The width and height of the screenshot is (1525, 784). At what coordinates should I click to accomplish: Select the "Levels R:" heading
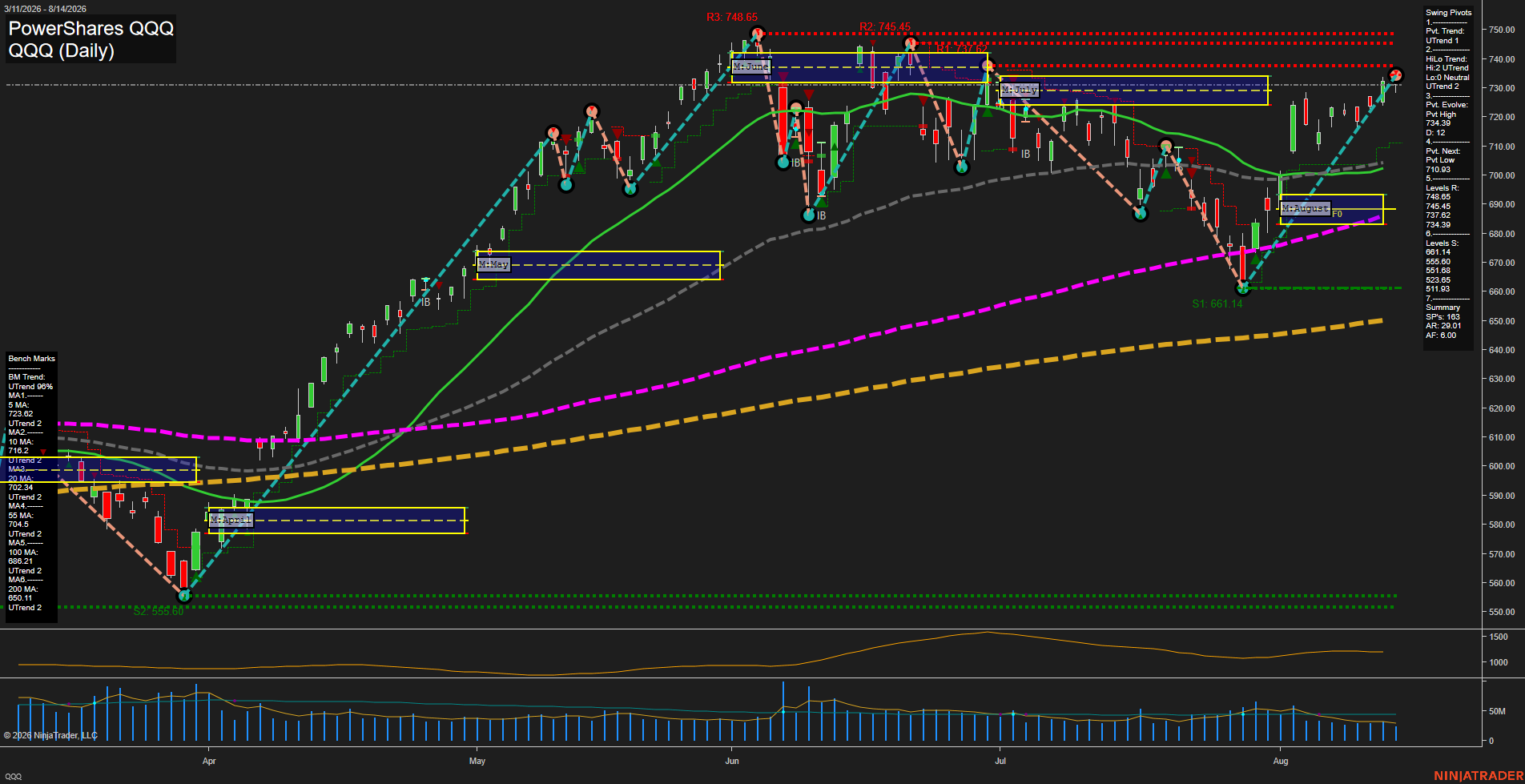pos(1442,188)
